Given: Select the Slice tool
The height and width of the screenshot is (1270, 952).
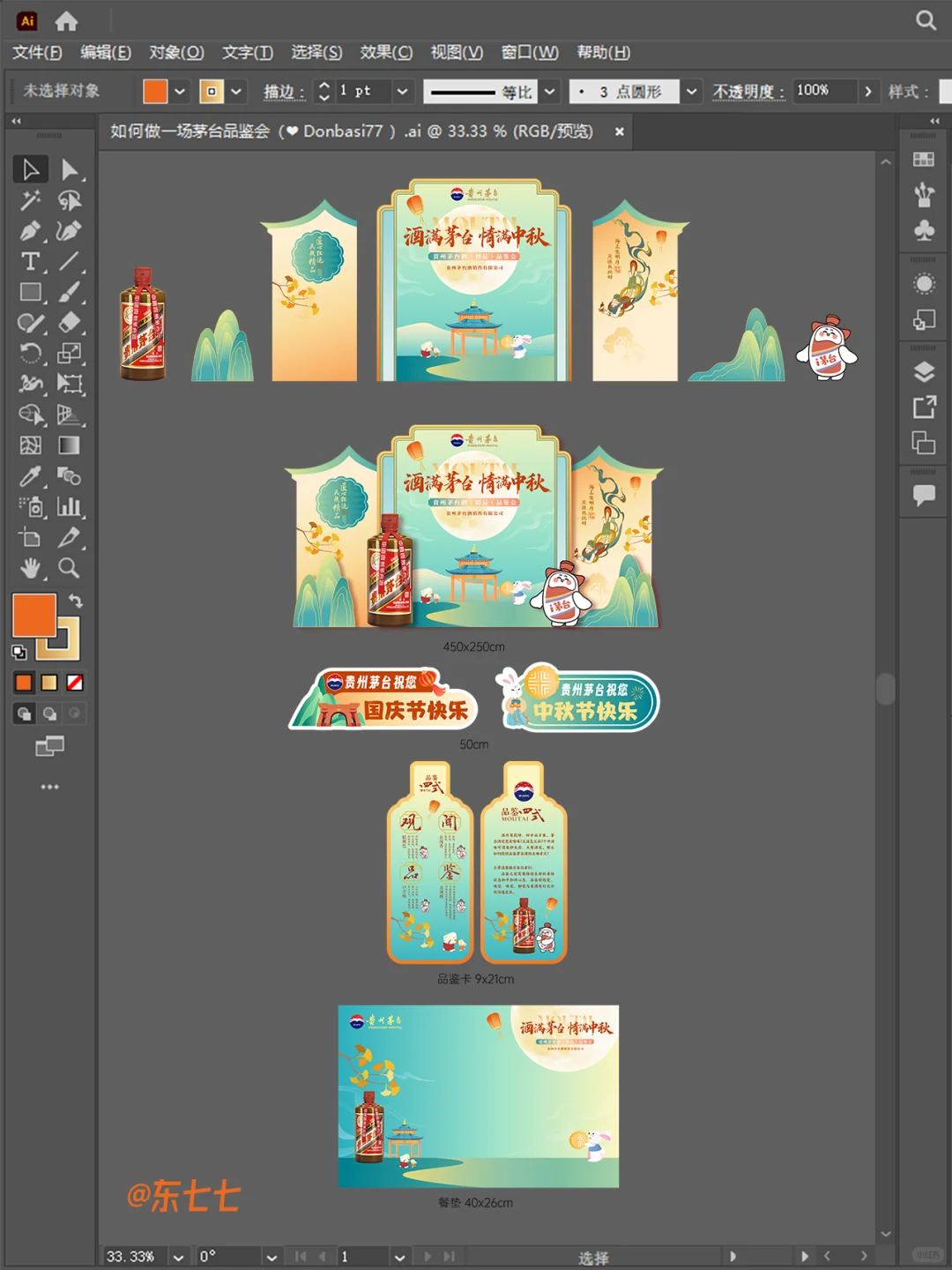Looking at the screenshot, I should point(69,537).
